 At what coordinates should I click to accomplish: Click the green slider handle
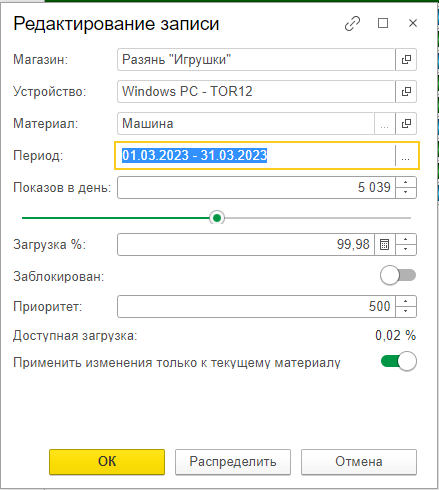(217, 218)
